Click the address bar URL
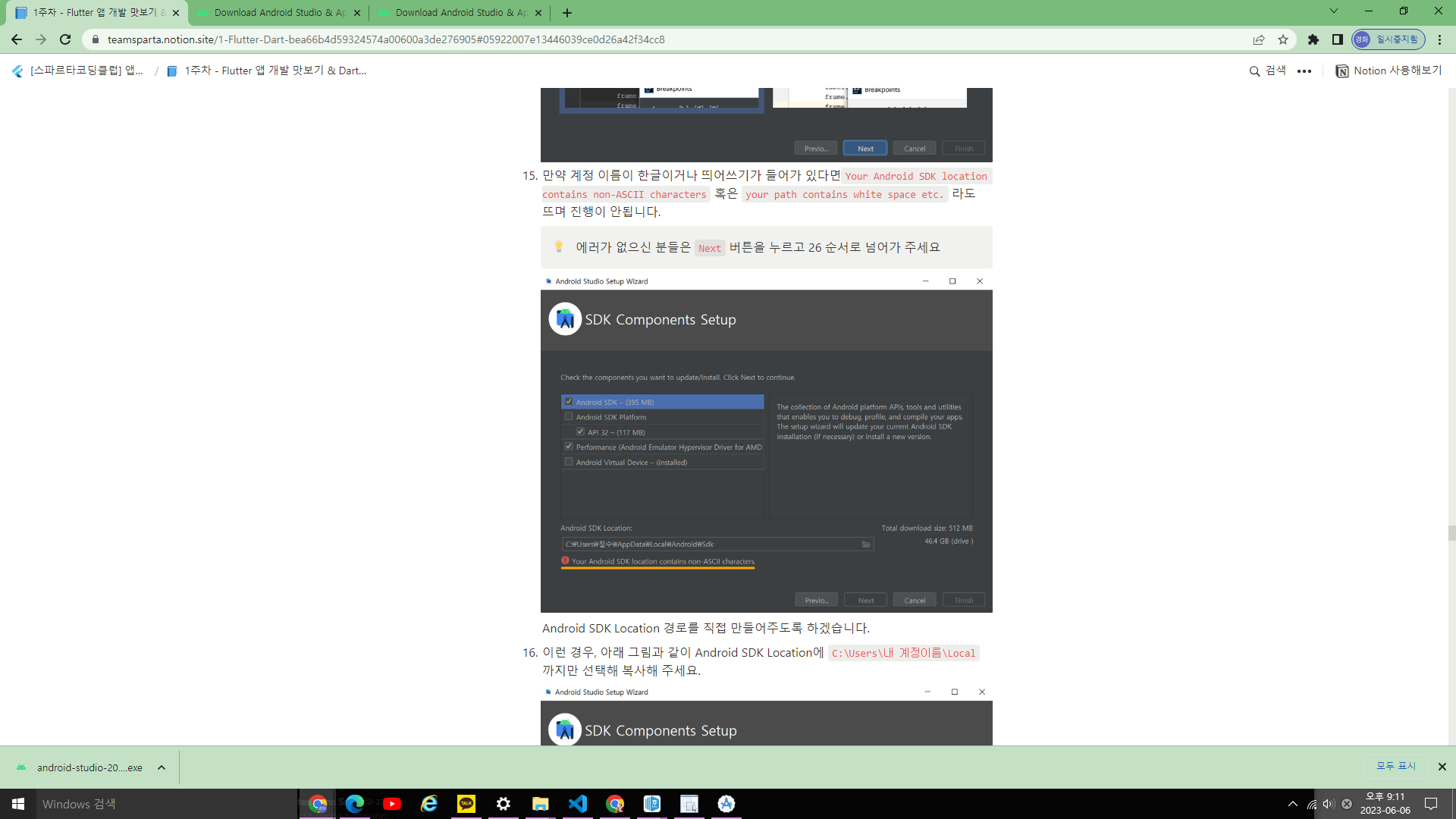 click(386, 39)
